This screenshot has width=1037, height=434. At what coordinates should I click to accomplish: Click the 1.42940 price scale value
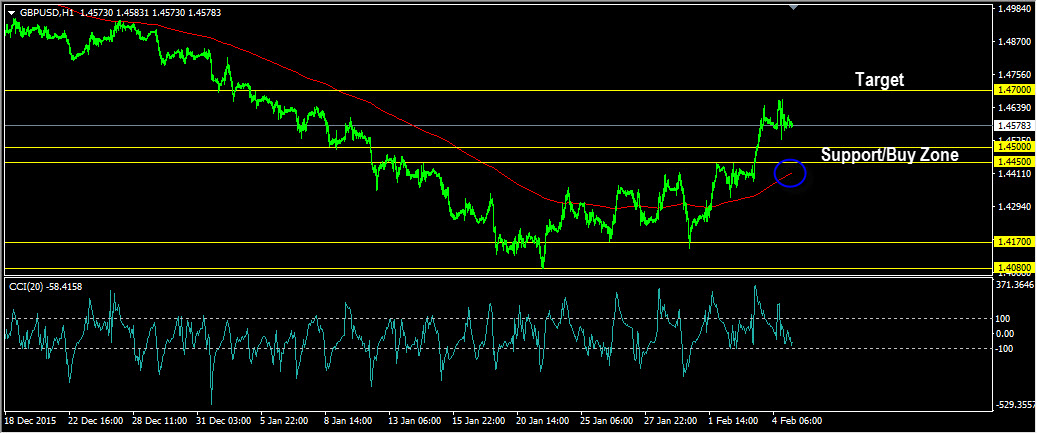pos(1015,207)
